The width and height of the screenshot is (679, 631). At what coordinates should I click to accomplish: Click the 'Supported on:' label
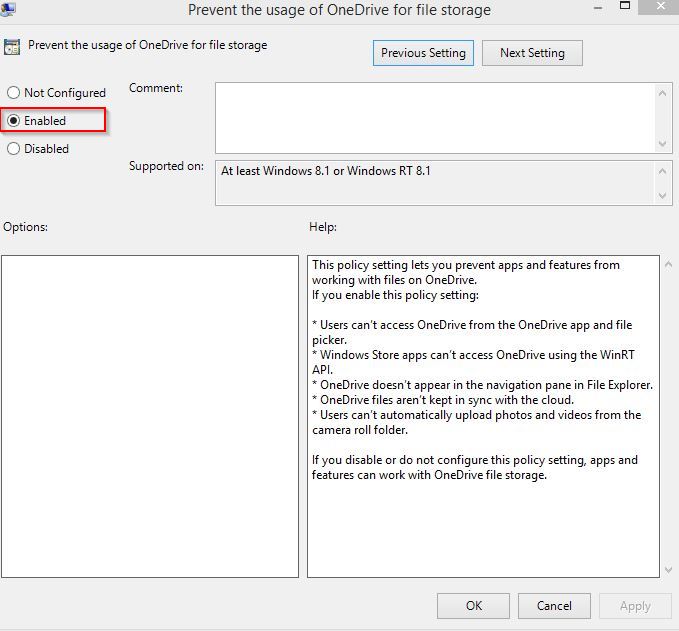click(166, 166)
